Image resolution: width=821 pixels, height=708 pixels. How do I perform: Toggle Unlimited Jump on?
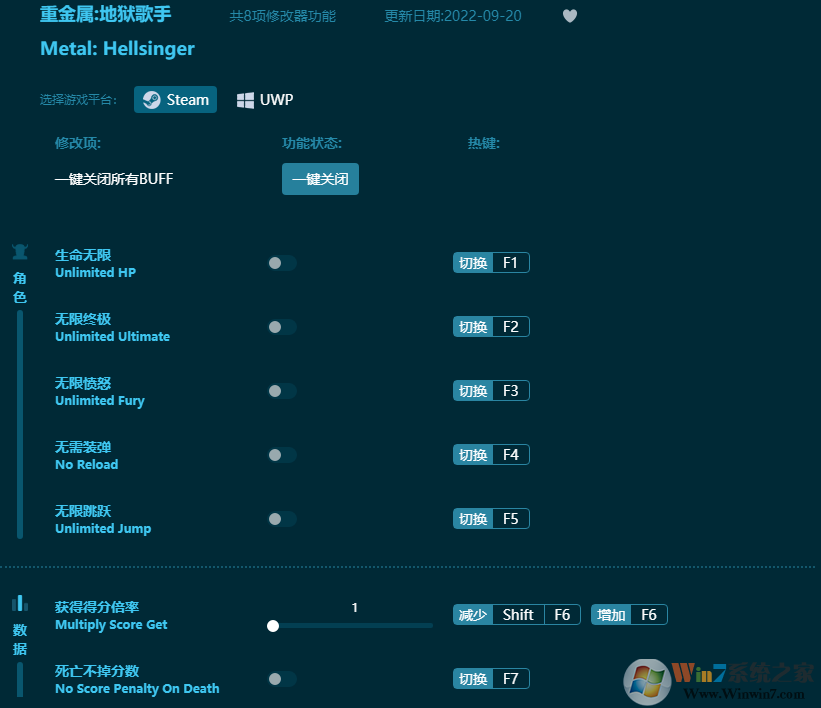coord(282,519)
